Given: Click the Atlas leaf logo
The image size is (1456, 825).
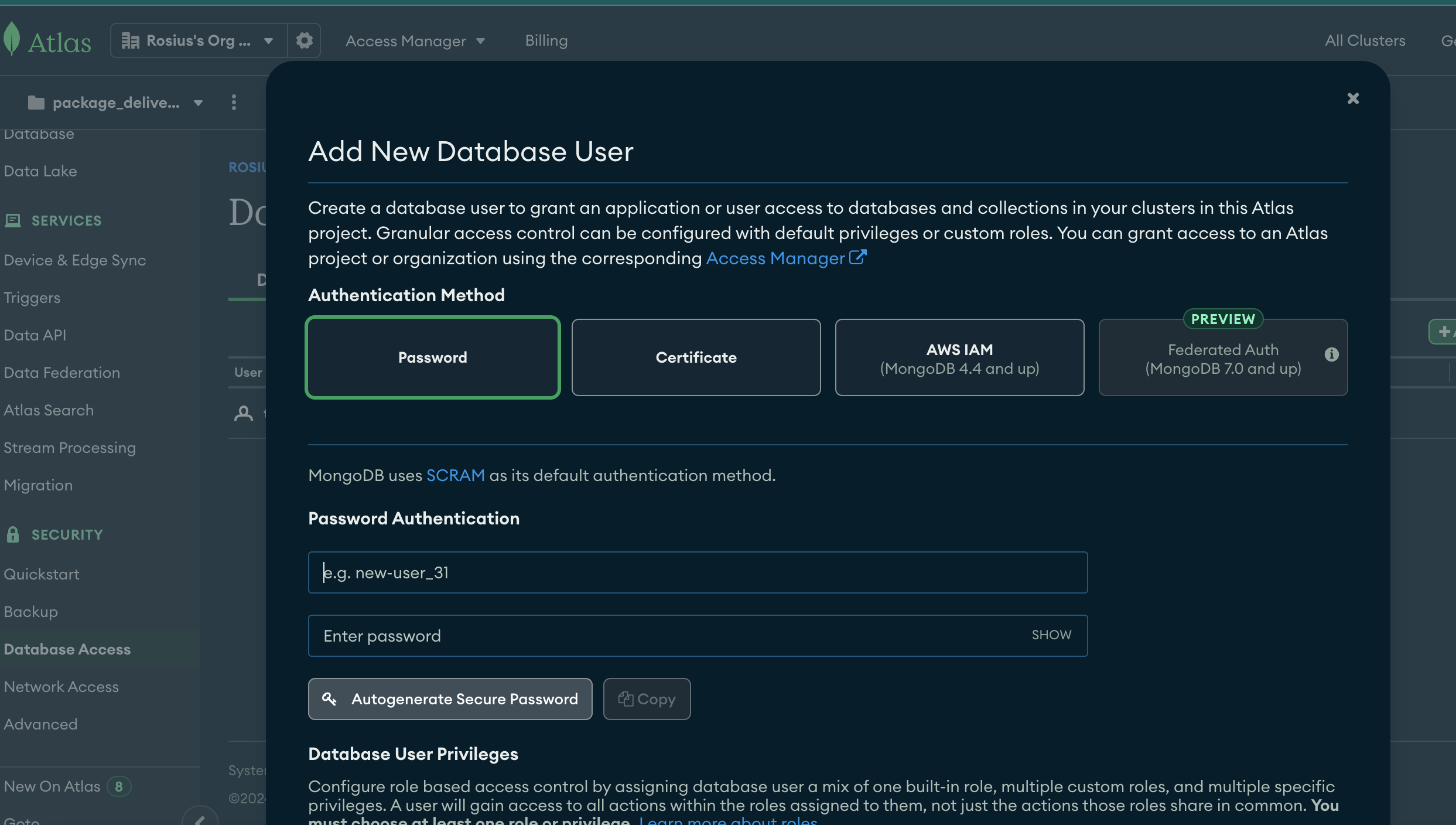Looking at the screenshot, I should [x=12, y=40].
